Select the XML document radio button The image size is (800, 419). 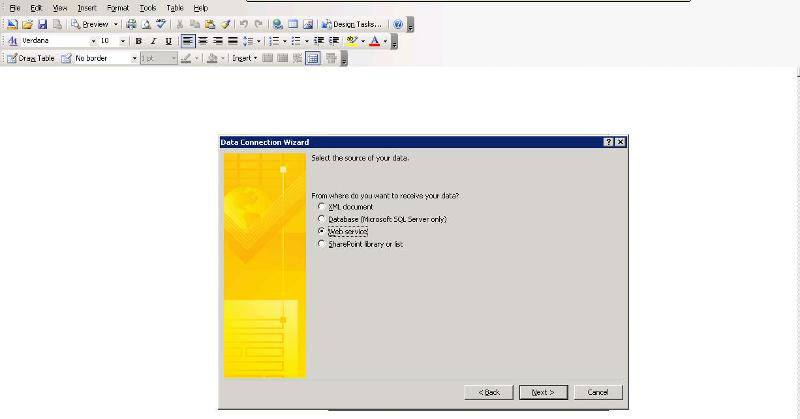(x=321, y=207)
